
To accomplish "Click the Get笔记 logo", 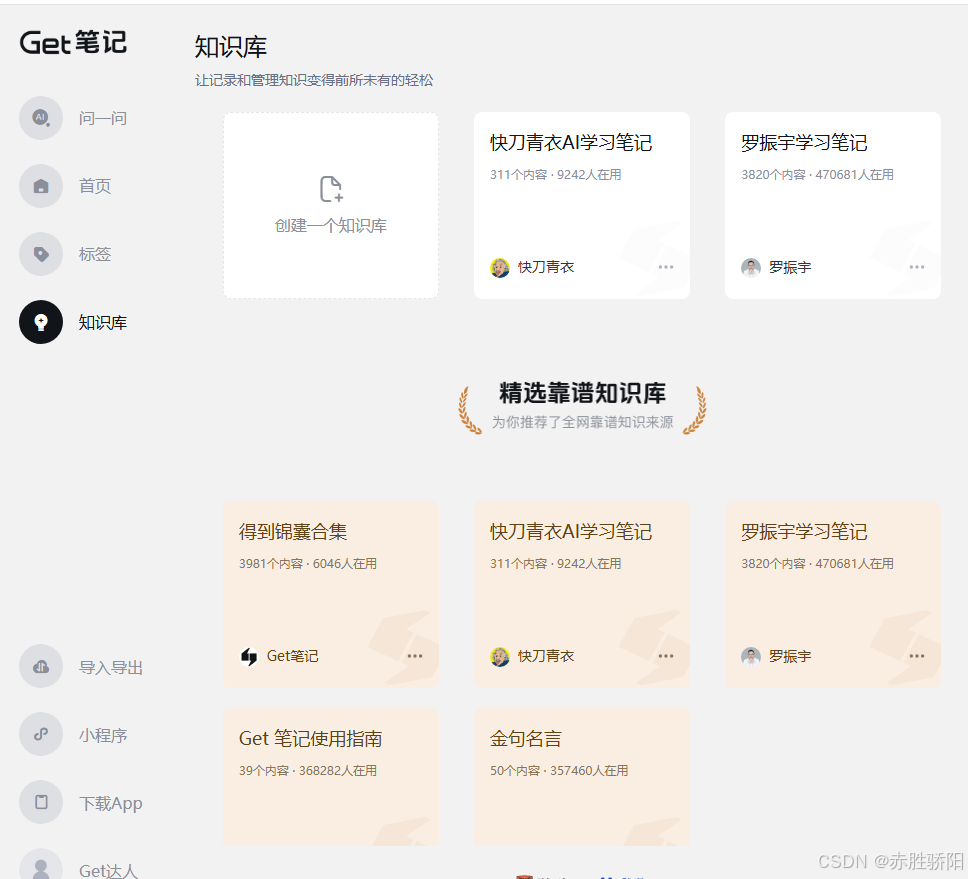I will click(73, 43).
